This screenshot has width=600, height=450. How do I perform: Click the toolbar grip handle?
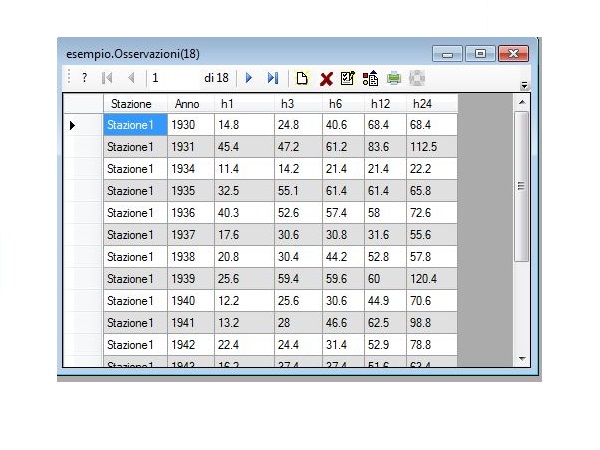[x=69, y=77]
